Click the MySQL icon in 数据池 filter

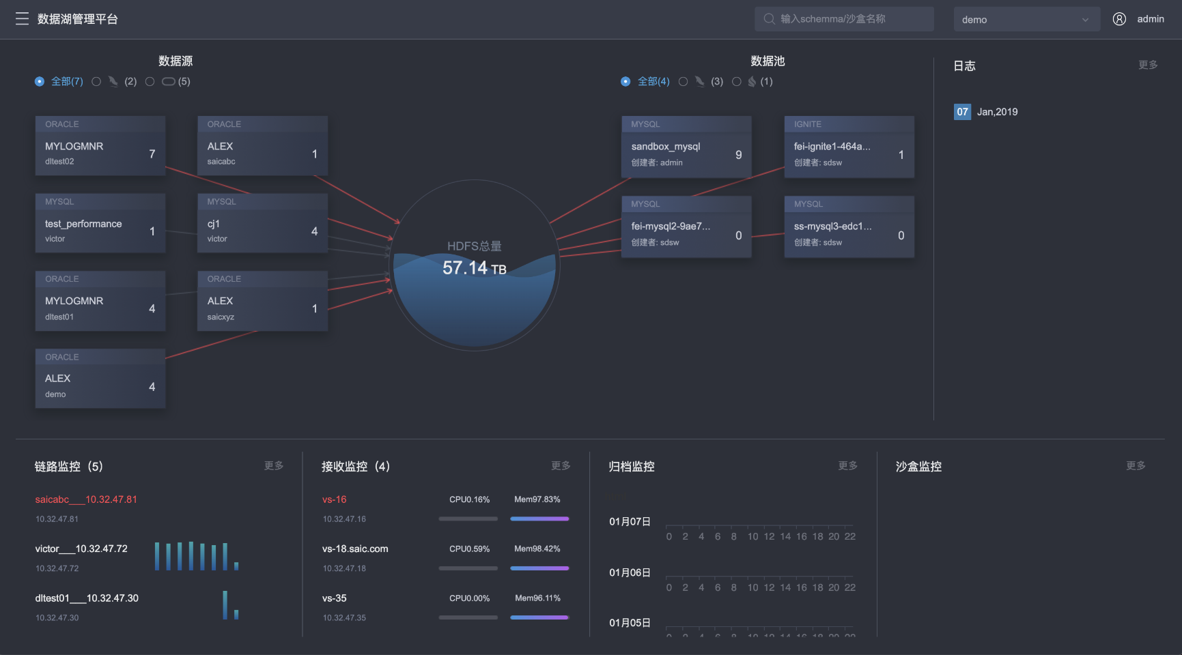700,82
